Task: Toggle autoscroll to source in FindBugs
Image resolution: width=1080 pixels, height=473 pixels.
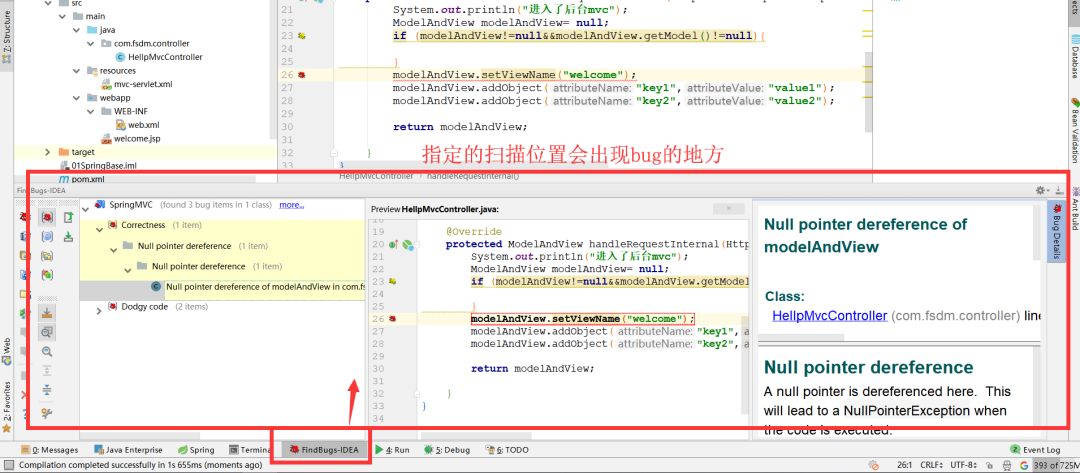Action: [x=47, y=313]
